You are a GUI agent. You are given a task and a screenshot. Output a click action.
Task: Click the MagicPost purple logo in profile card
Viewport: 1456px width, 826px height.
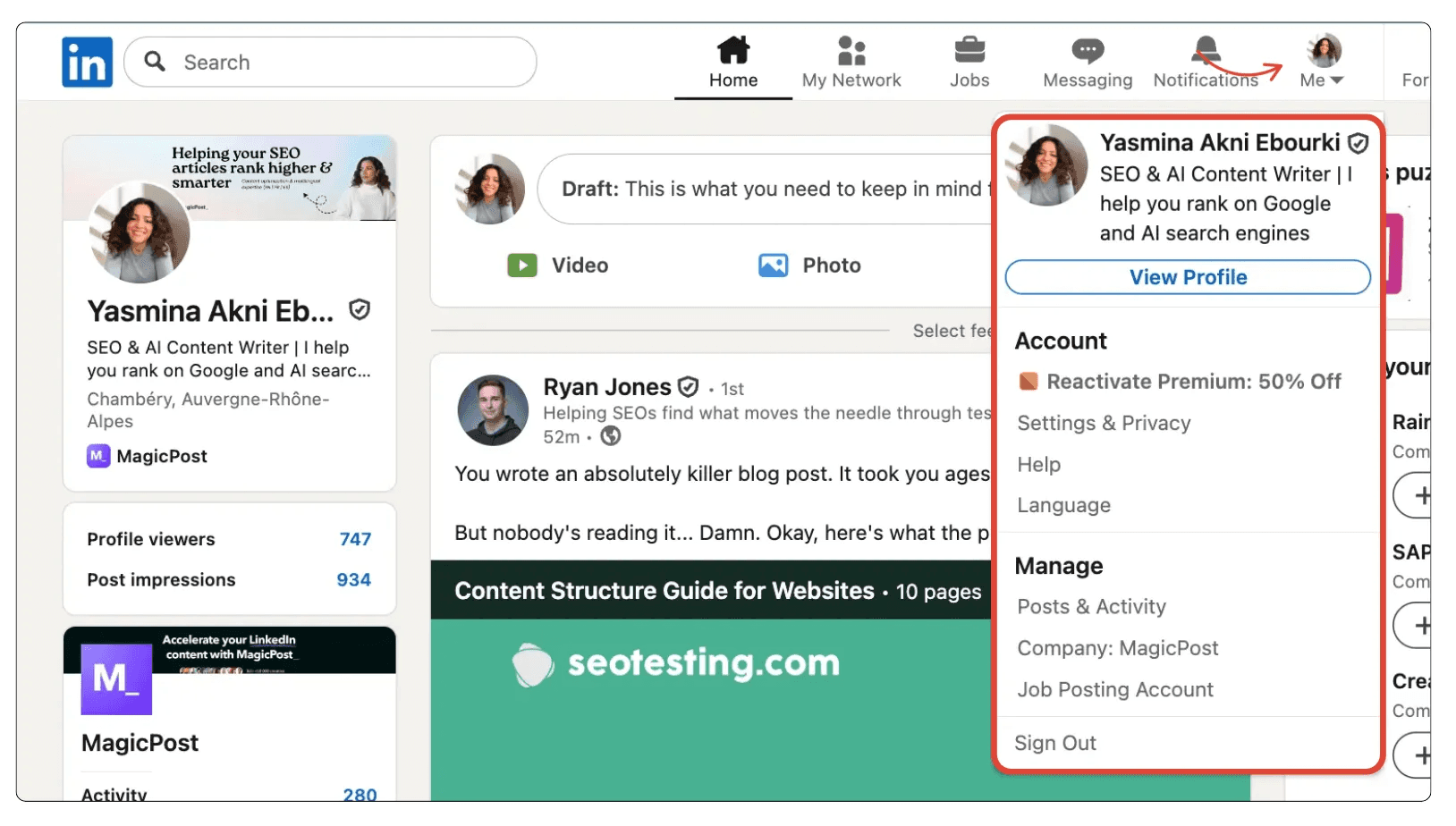(98, 456)
